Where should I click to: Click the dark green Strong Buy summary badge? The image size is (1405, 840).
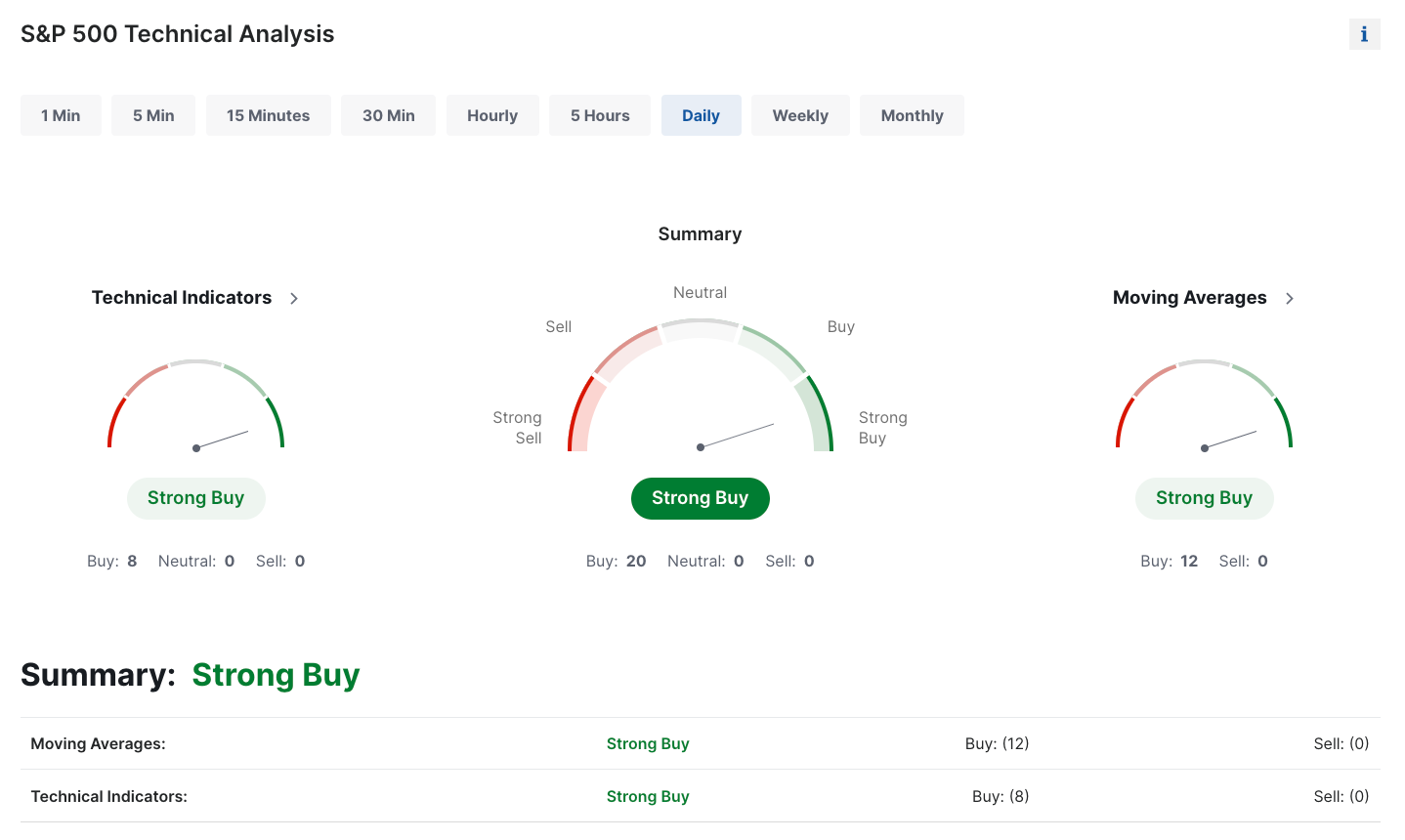[x=701, y=498]
